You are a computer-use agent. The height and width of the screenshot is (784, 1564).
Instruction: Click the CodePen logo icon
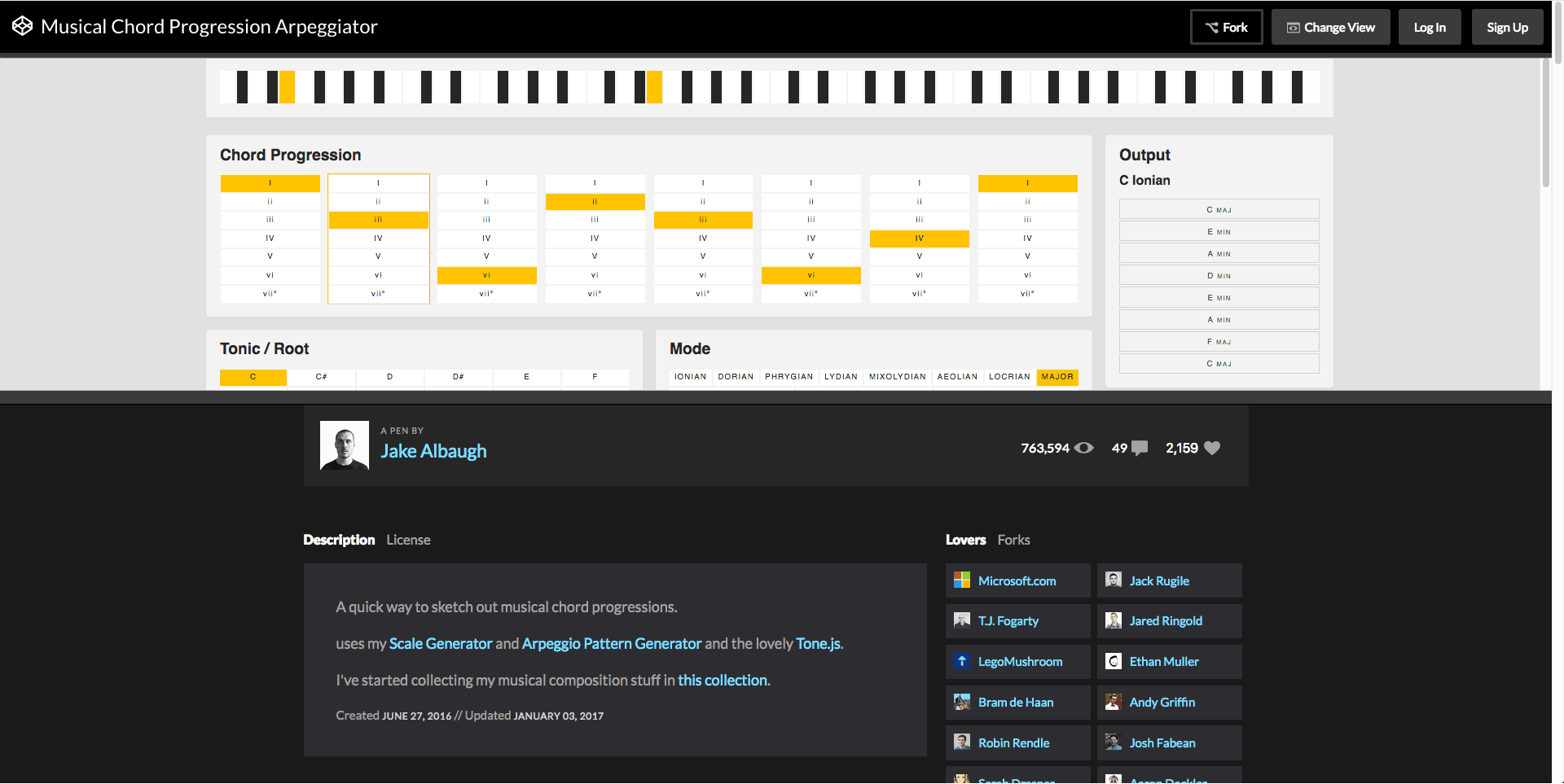click(22, 26)
